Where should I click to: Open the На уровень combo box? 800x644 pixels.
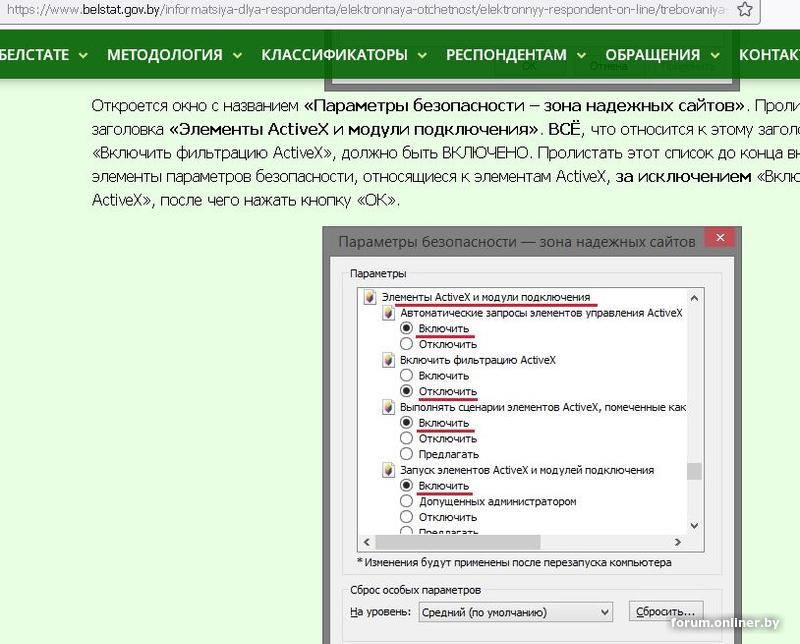(x=515, y=612)
